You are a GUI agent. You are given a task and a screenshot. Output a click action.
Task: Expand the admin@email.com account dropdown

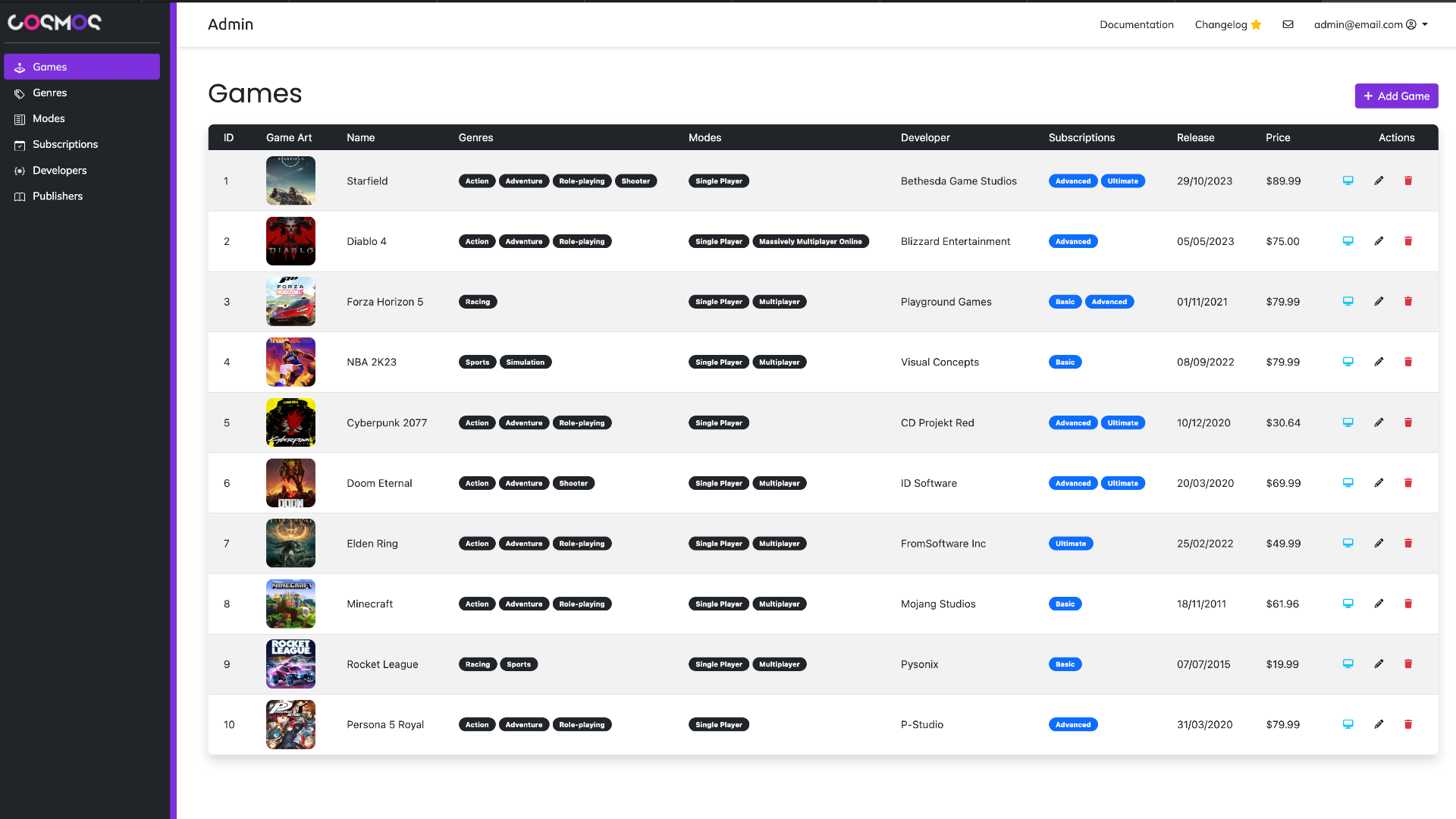1371,24
